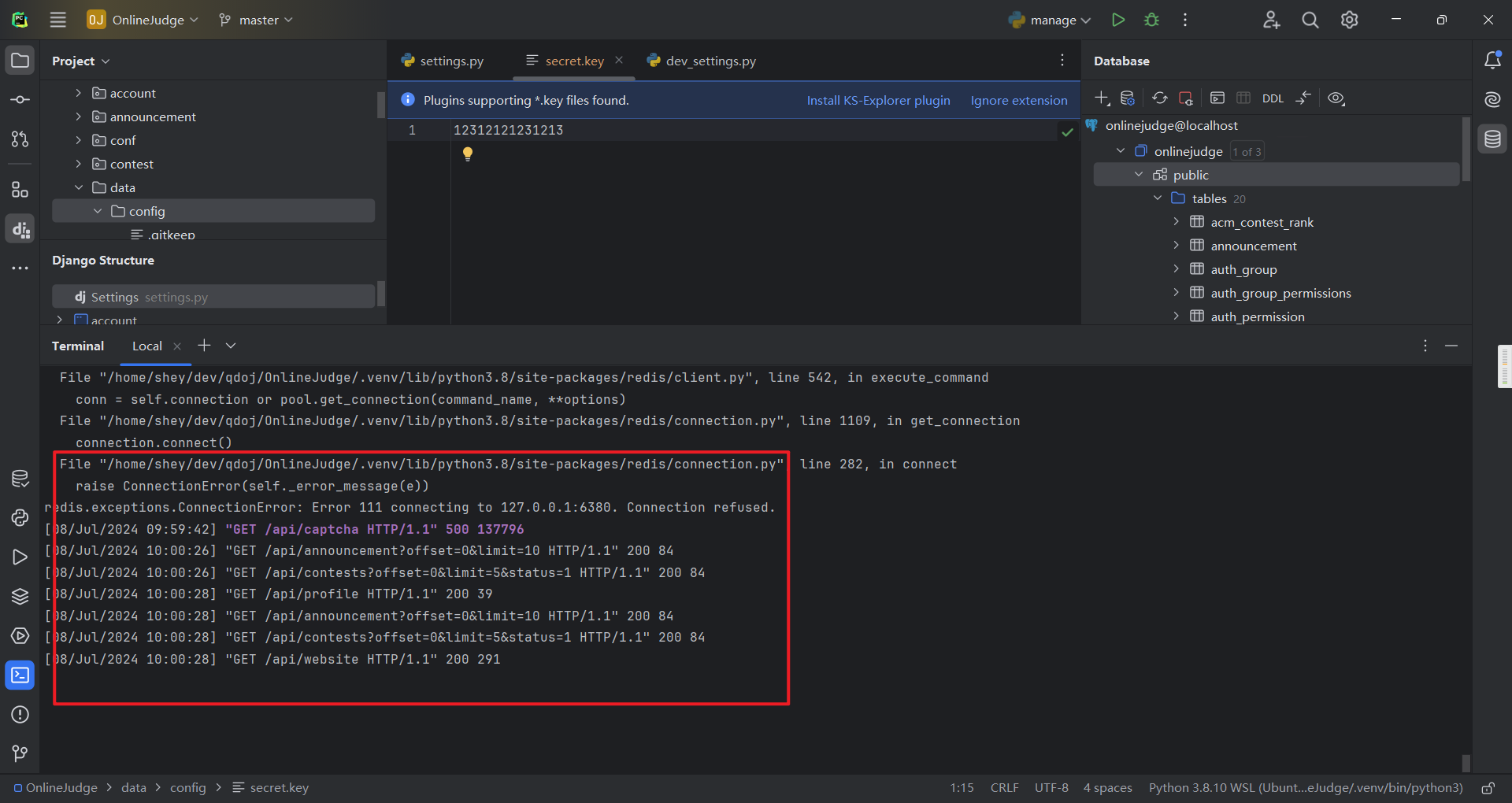The width and height of the screenshot is (1512, 803).
Task: Collapse the public schema node
Action: point(1139,175)
